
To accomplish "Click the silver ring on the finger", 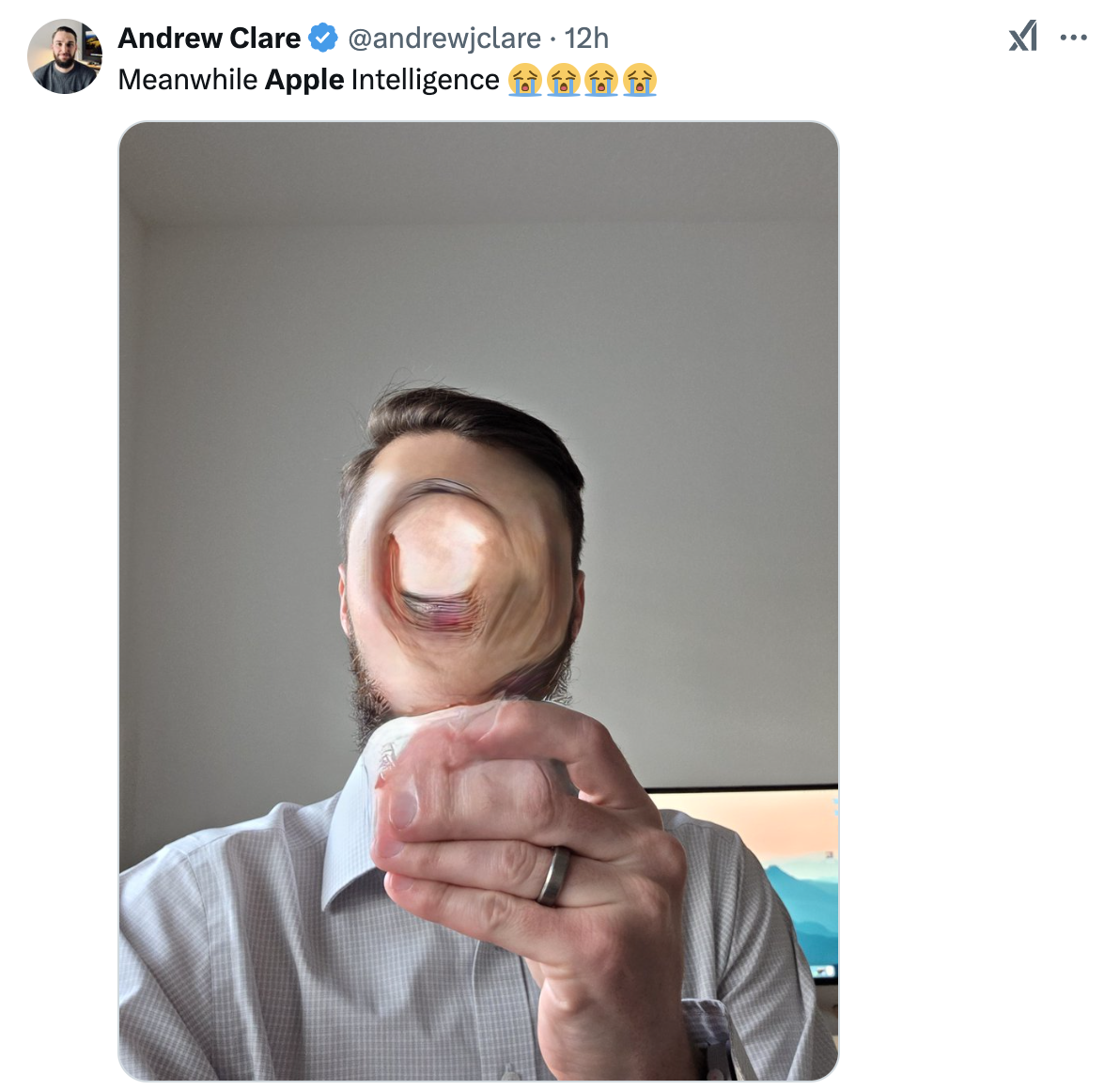I will coord(553,876).
